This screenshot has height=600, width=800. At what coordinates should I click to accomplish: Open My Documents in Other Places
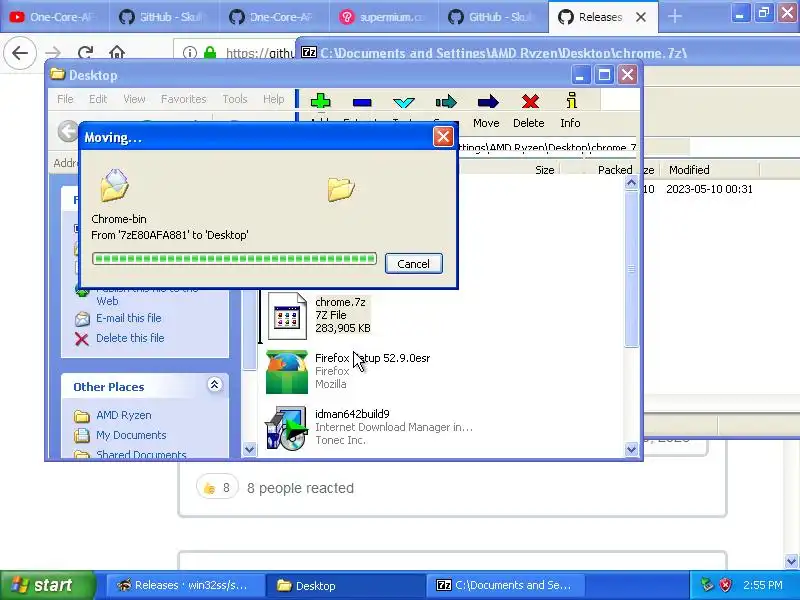pyautogui.click(x=131, y=435)
